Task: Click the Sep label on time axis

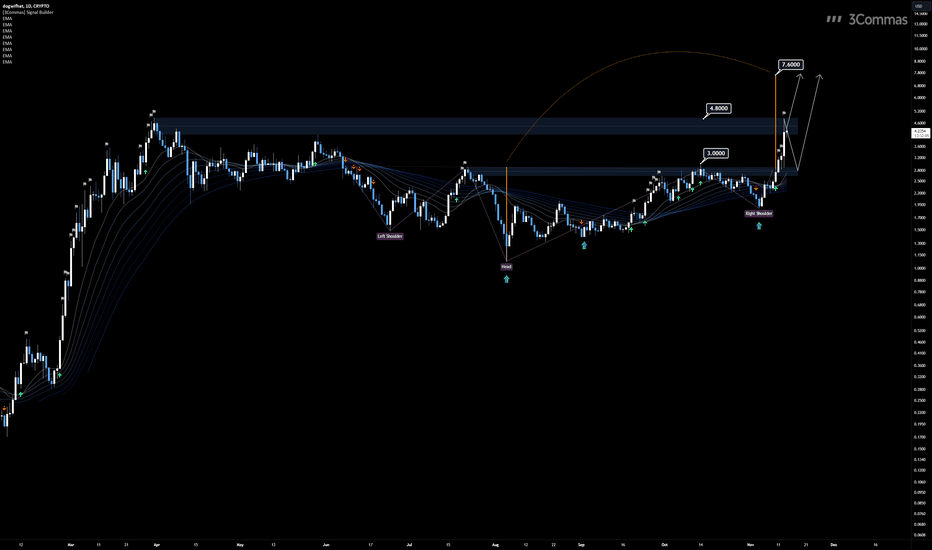Action: click(x=581, y=544)
